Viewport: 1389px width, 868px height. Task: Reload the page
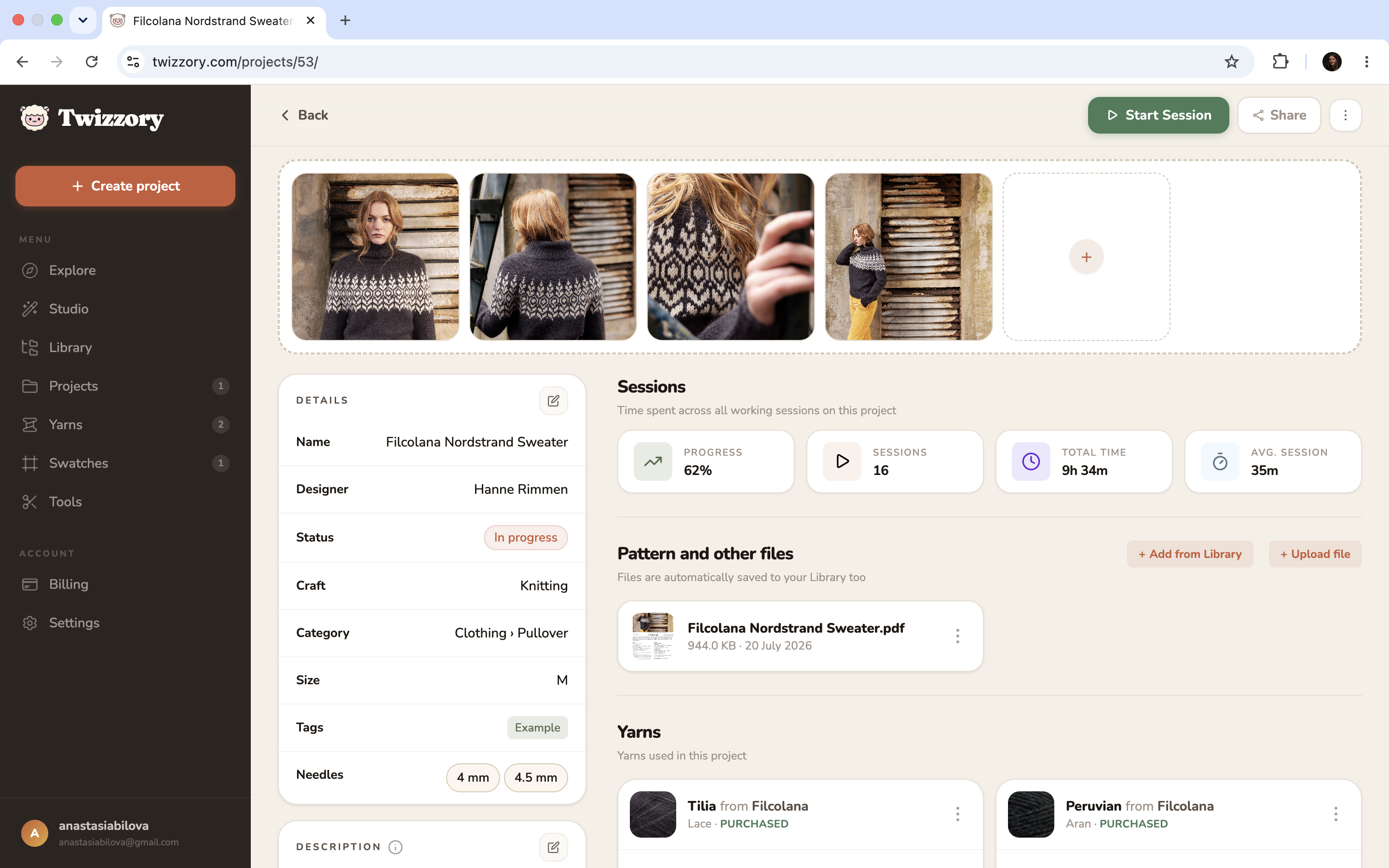(x=92, y=61)
